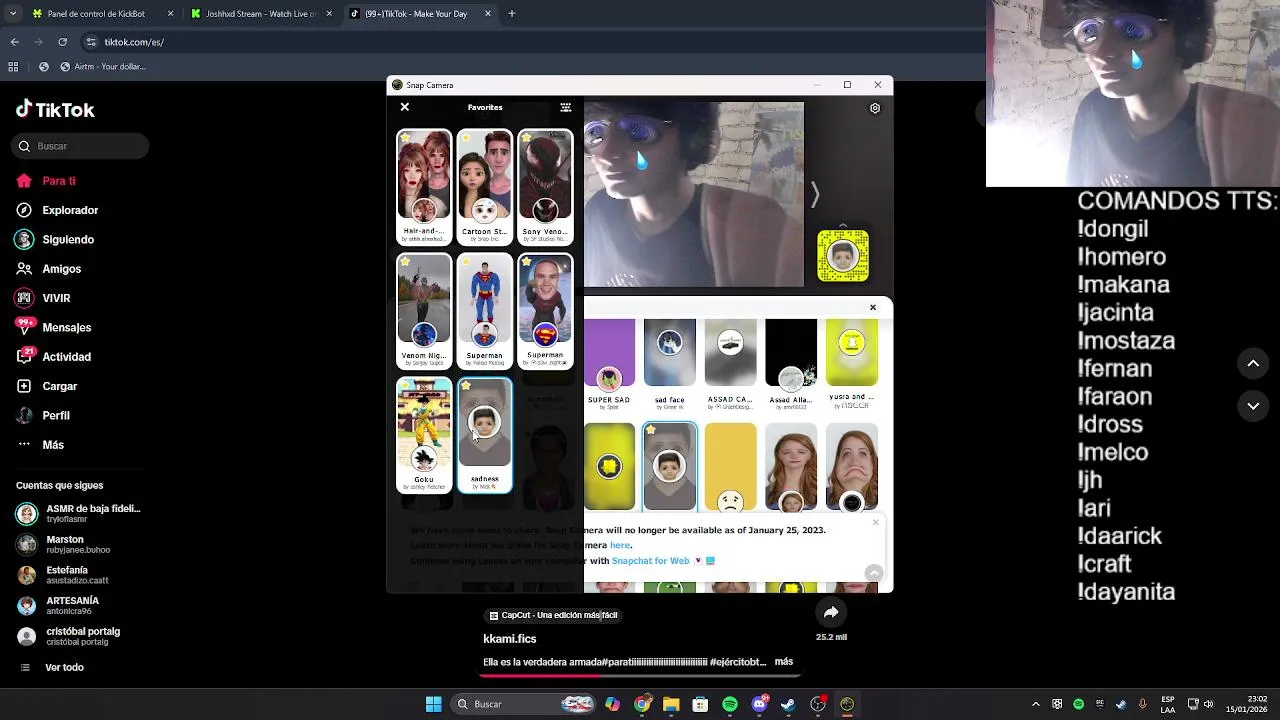Image resolution: width=1280 pixels, height=720 pixels.
Task: Select the Goku favorite lens
Action: coord(424,435)
